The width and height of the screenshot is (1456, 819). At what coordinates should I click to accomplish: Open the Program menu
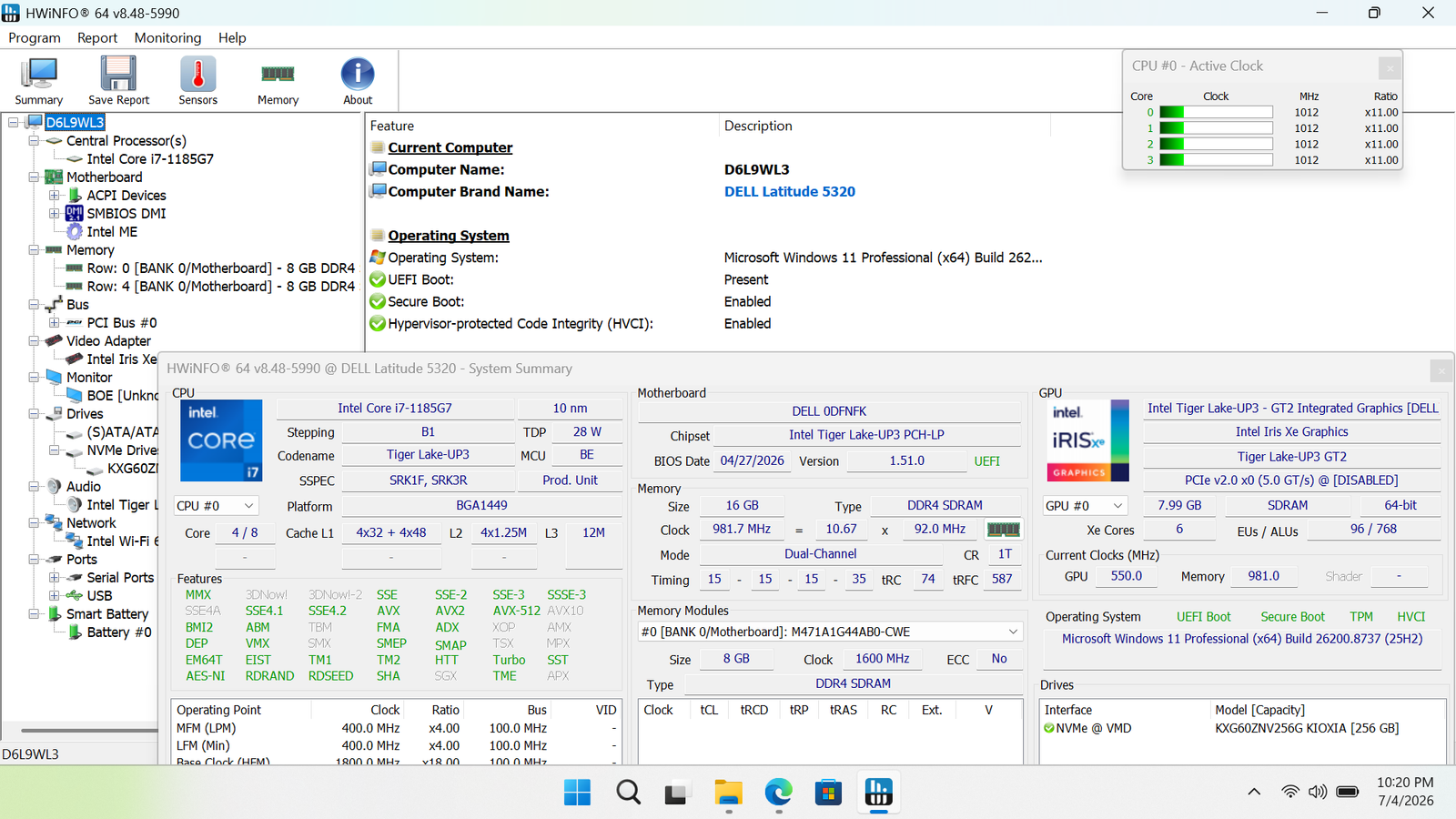pyautogui.click(x=35, y=38)
